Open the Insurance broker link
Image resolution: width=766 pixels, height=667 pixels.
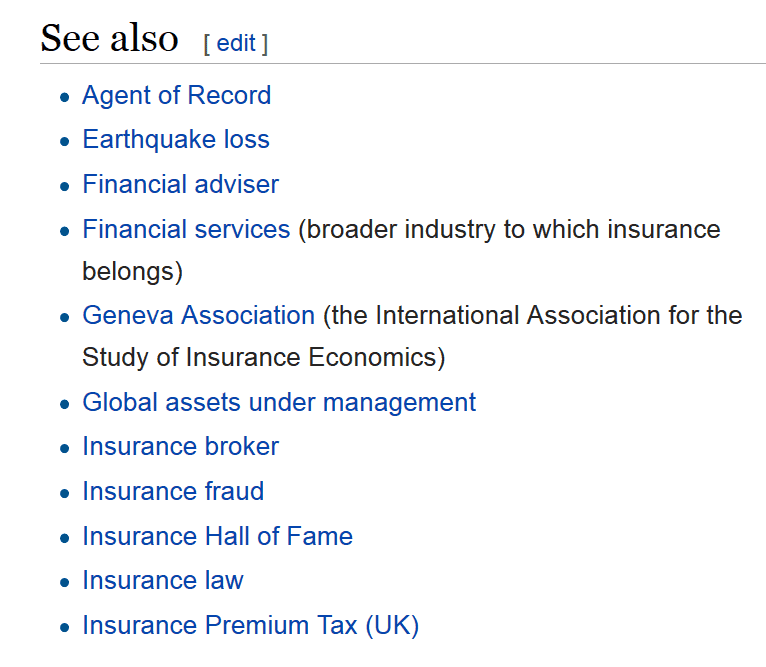180,446
